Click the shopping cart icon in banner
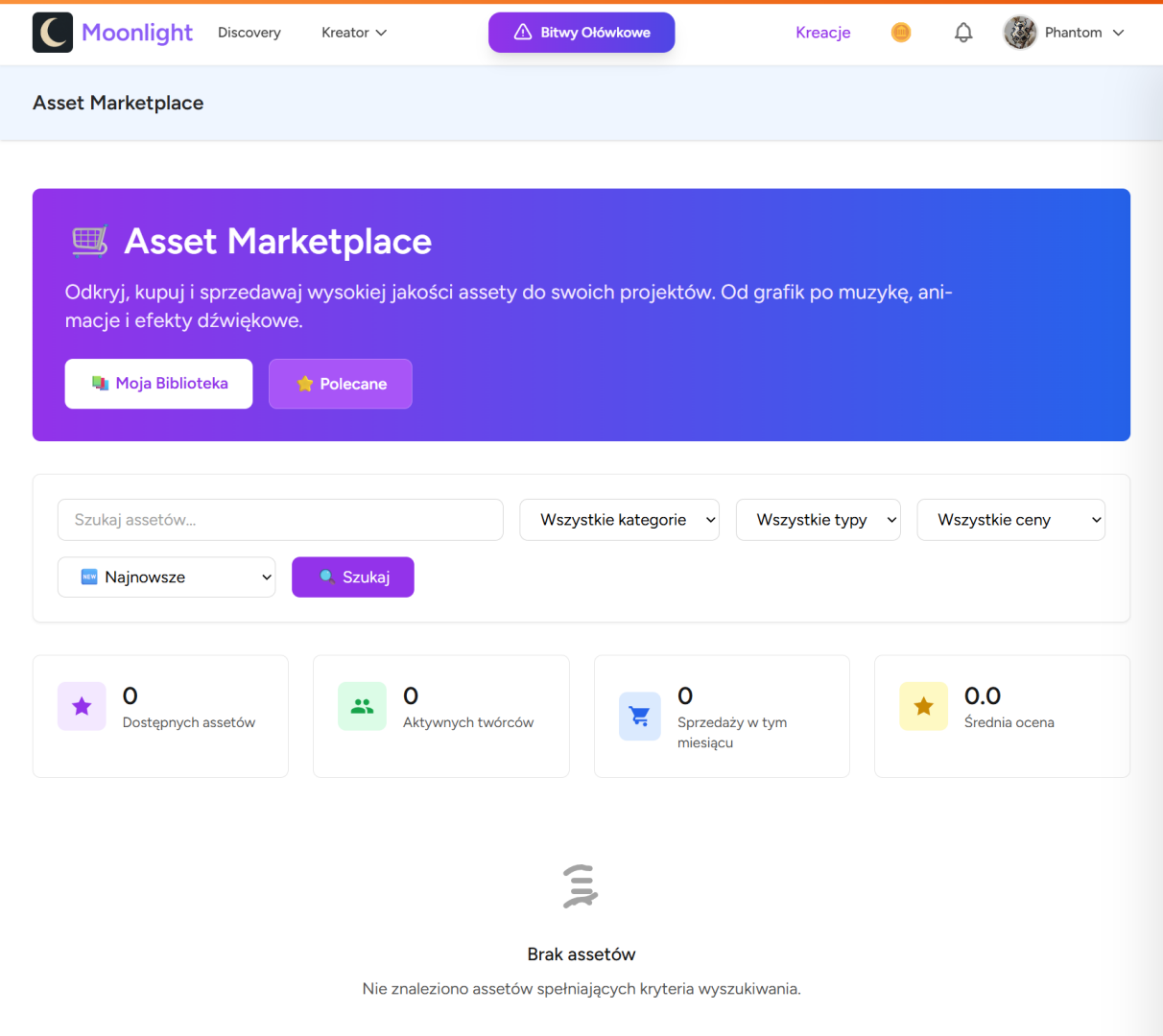1163x1036 pixels. (x=89, y=241)
